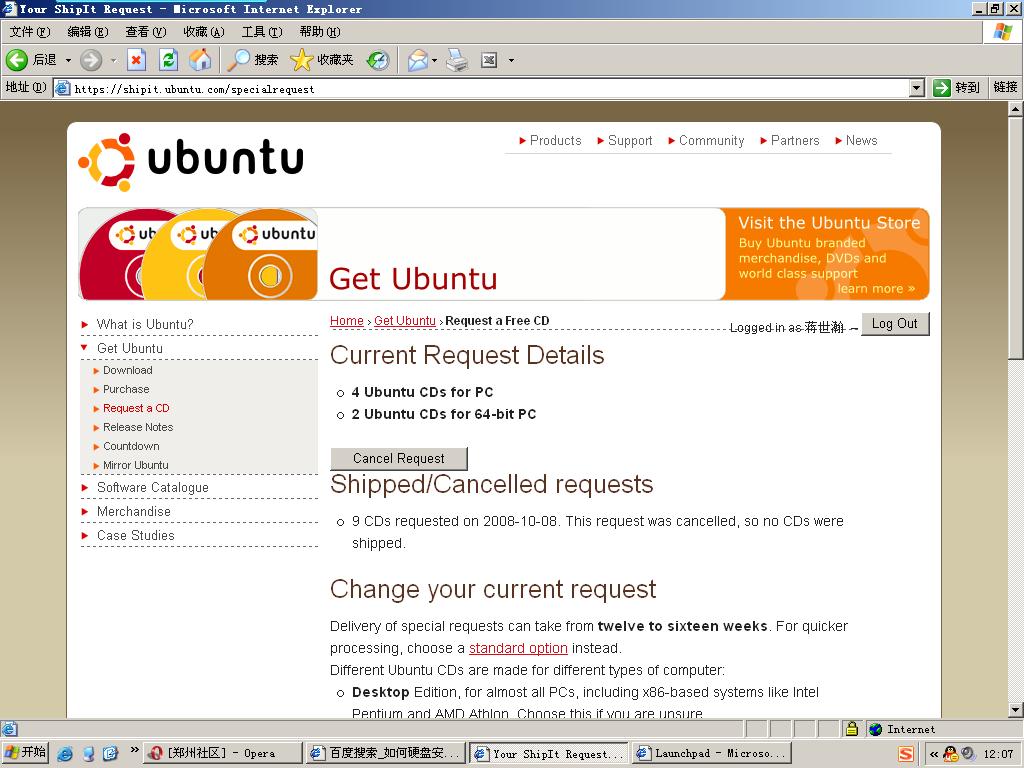Expand Case Studies sidebar item
Screen dimensions: 1024x768
(x=136, y=536)
